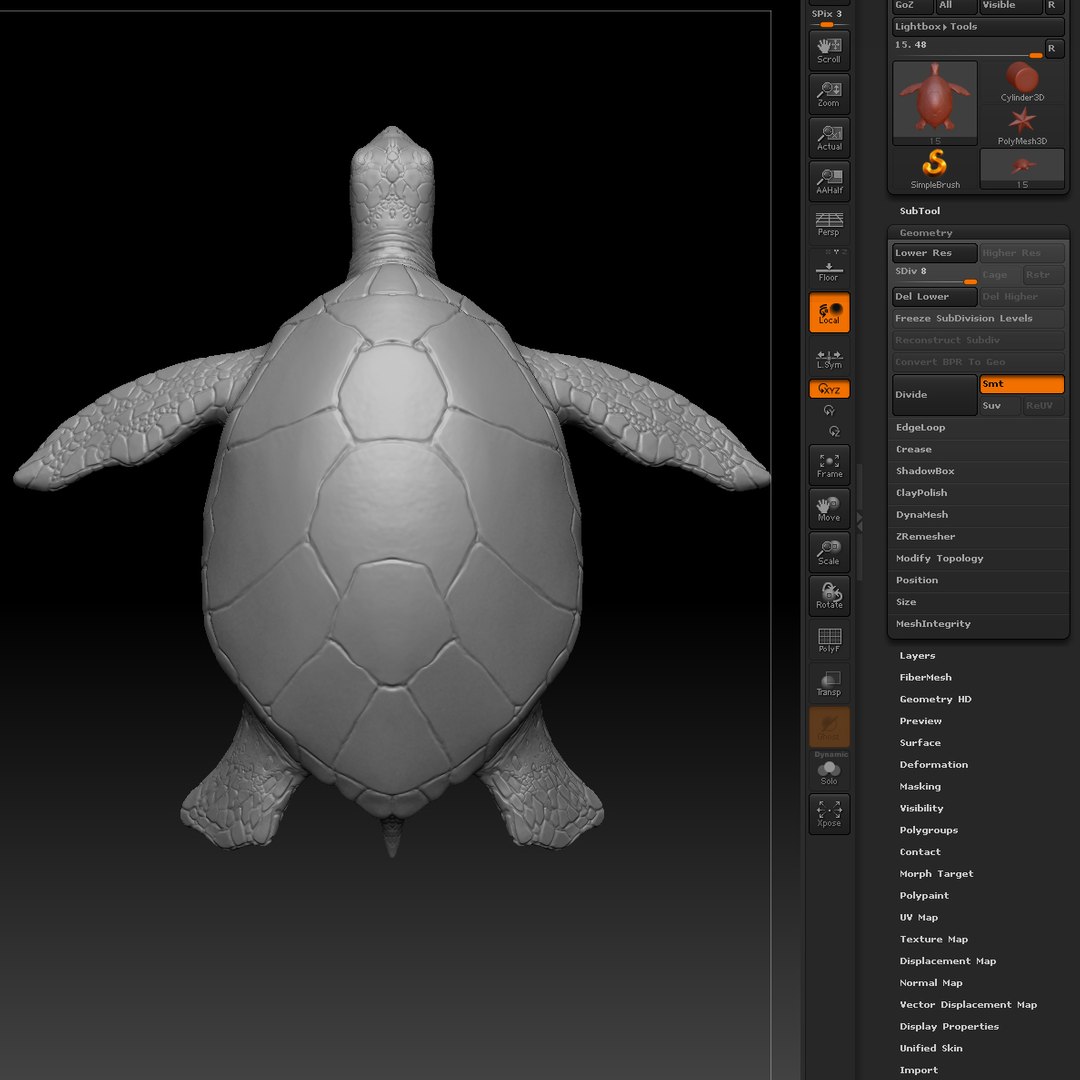1080x1080 pixels.
Task: Open the Masking section
Action: 920,787
